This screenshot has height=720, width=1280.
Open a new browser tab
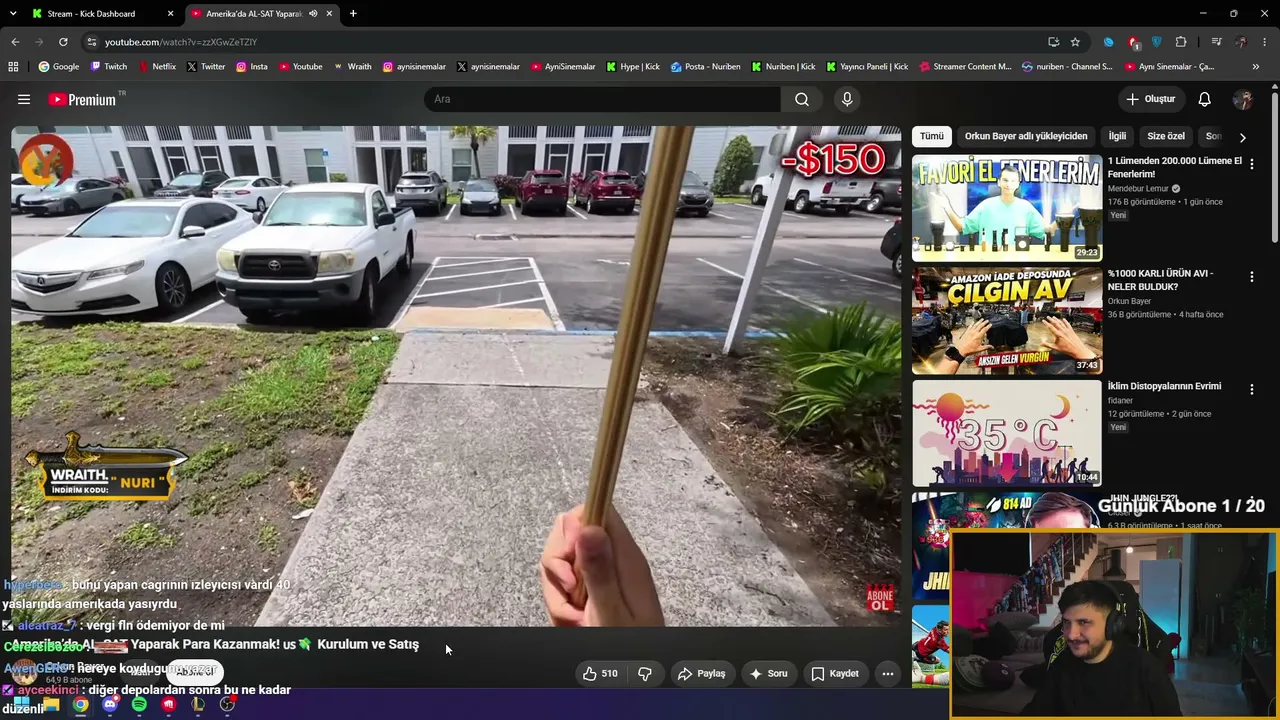pyautogui.click(x=353, y=14)
